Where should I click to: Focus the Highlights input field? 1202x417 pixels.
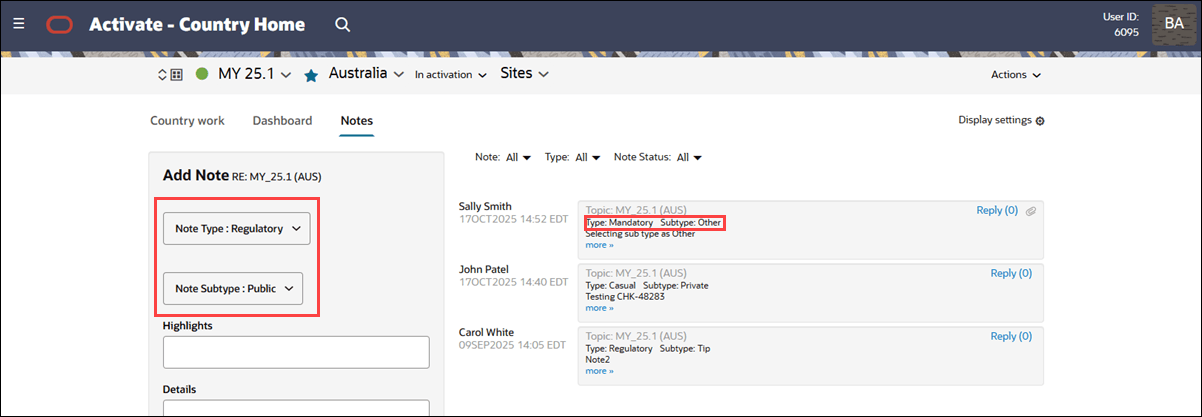[296, 352]
